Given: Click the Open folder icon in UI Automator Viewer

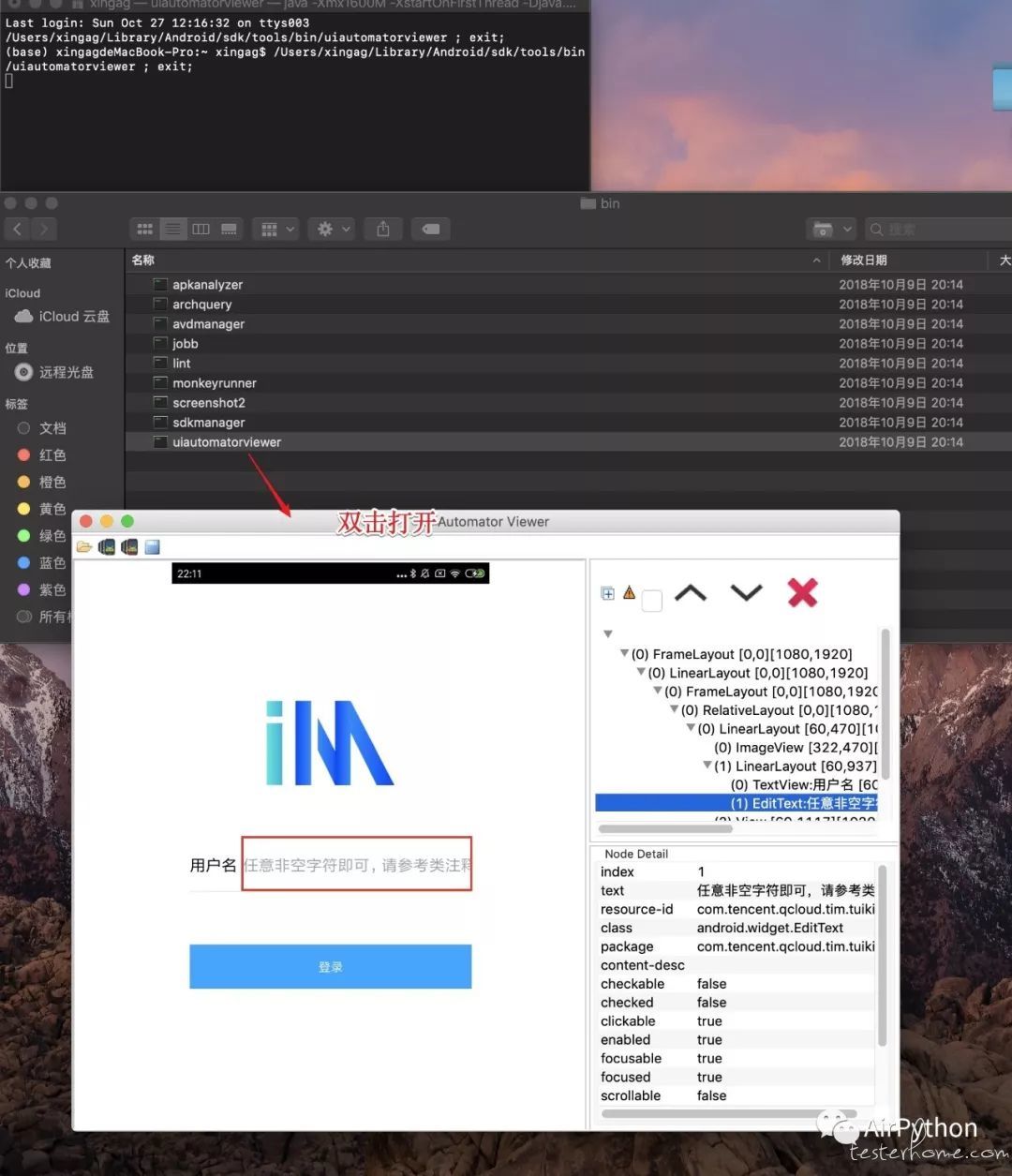Looking at the screenshot, I should point(84,547).
